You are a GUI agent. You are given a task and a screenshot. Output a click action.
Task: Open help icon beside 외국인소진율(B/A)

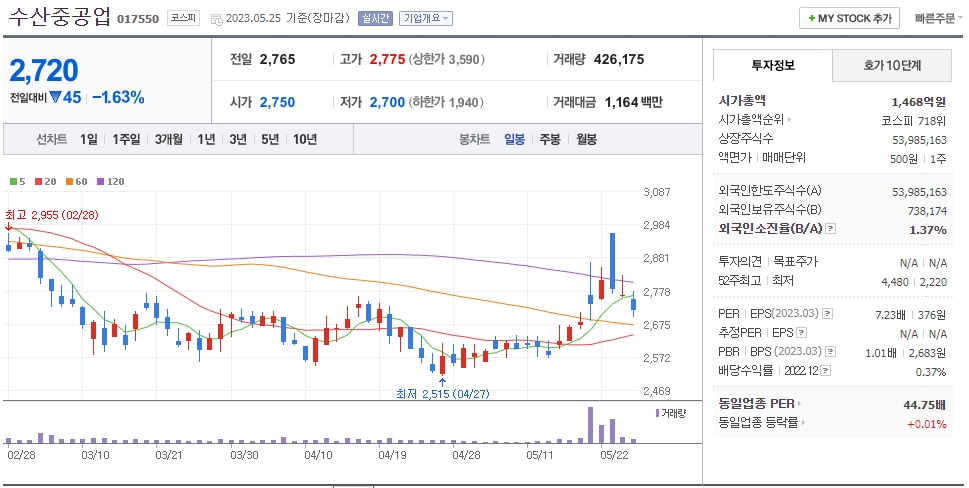(x=831, y=229)
